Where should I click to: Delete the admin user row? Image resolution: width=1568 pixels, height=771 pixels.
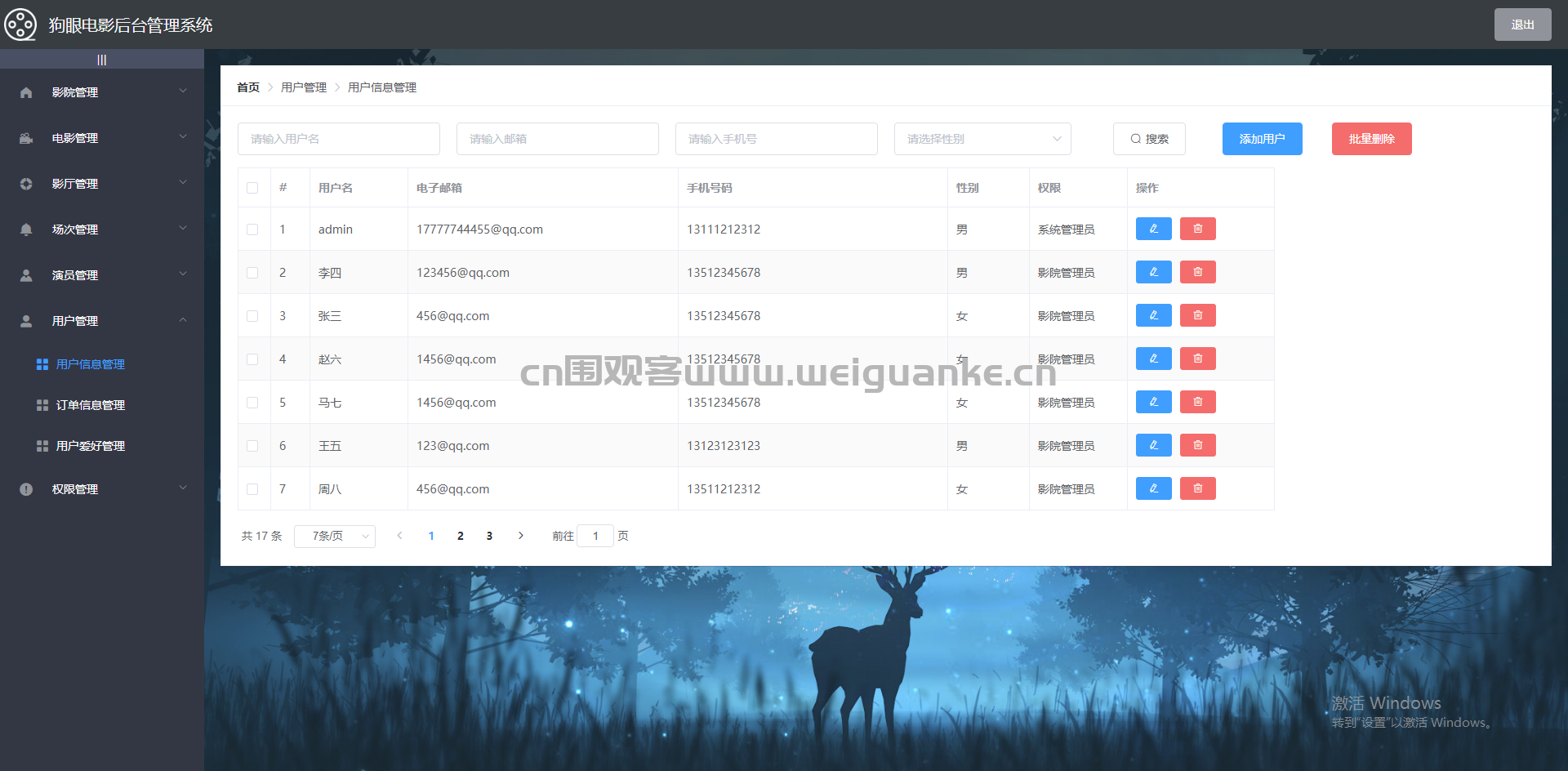(x=1198, y=229)
